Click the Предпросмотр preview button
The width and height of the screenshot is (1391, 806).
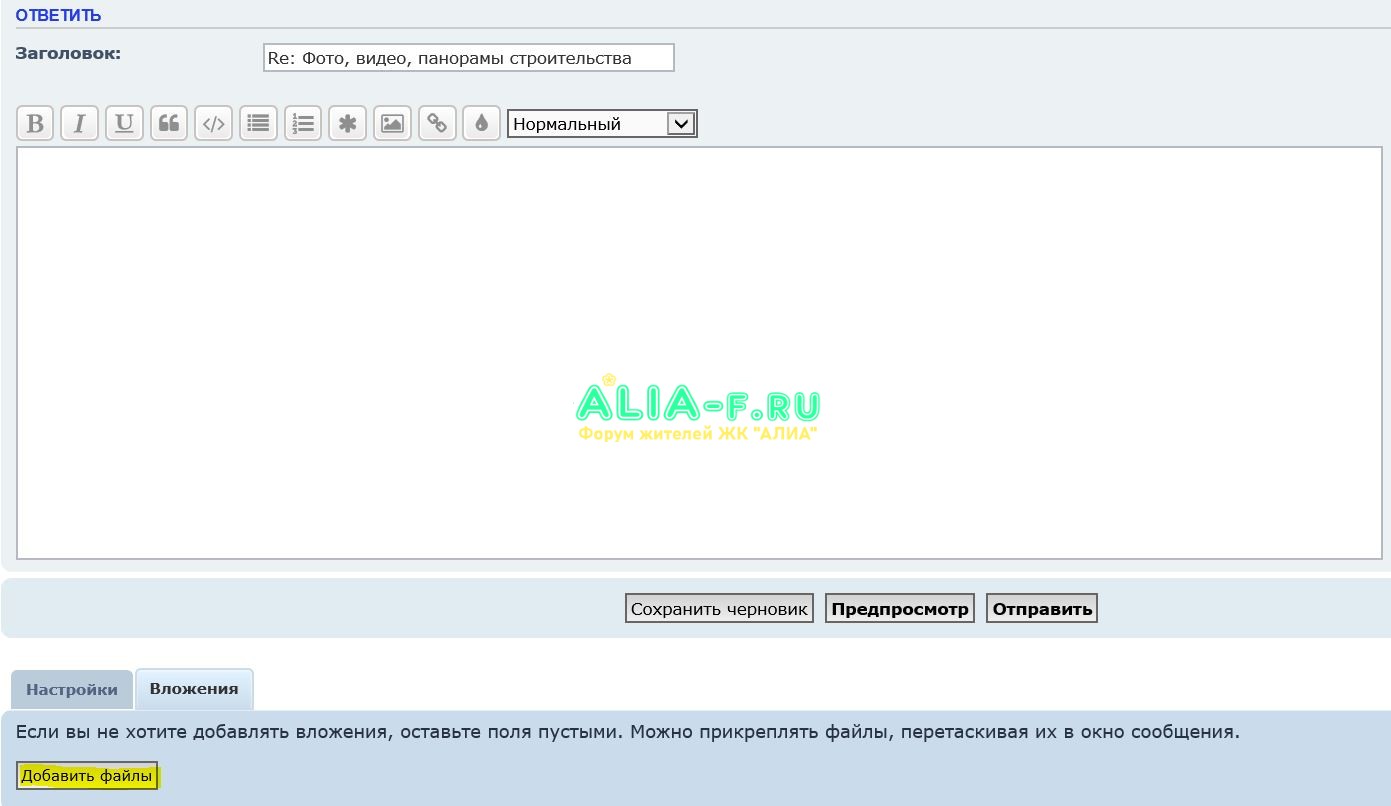[x=900, y=608]
